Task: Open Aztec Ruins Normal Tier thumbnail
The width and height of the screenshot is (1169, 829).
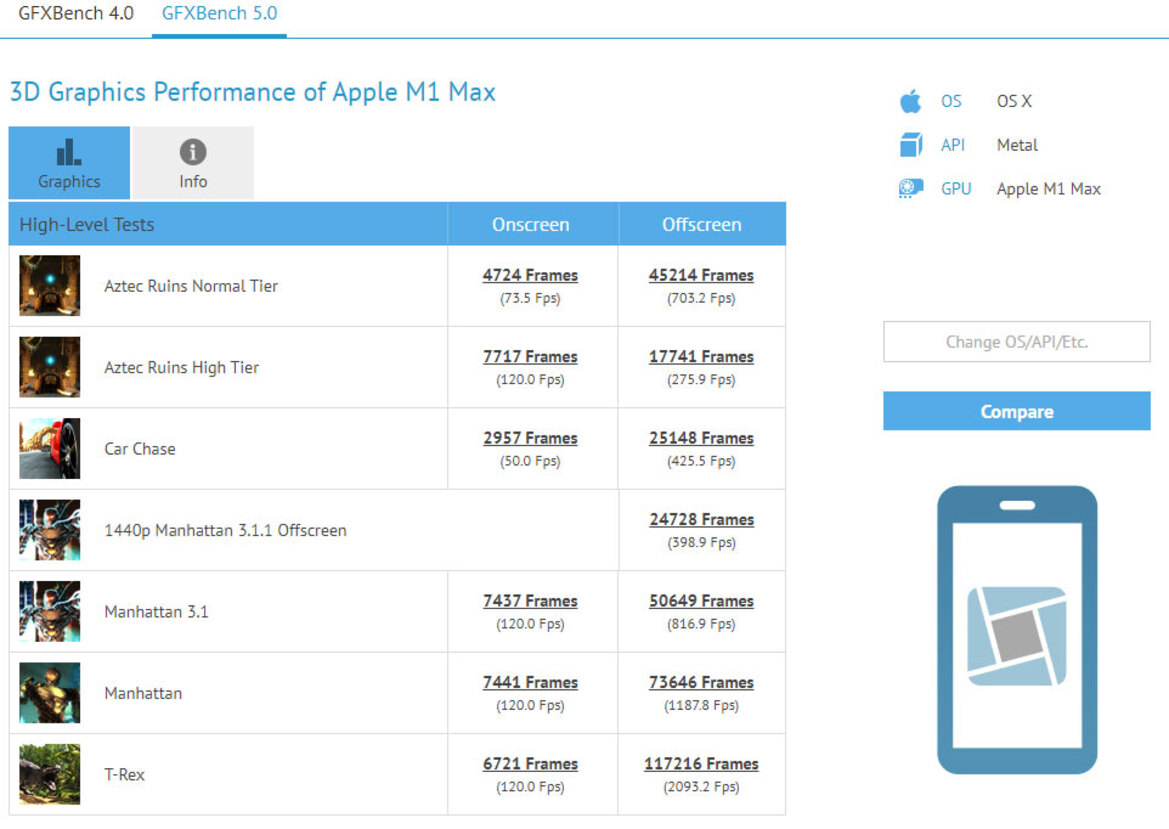Action: pyautogui.click(x=50, y=286)
